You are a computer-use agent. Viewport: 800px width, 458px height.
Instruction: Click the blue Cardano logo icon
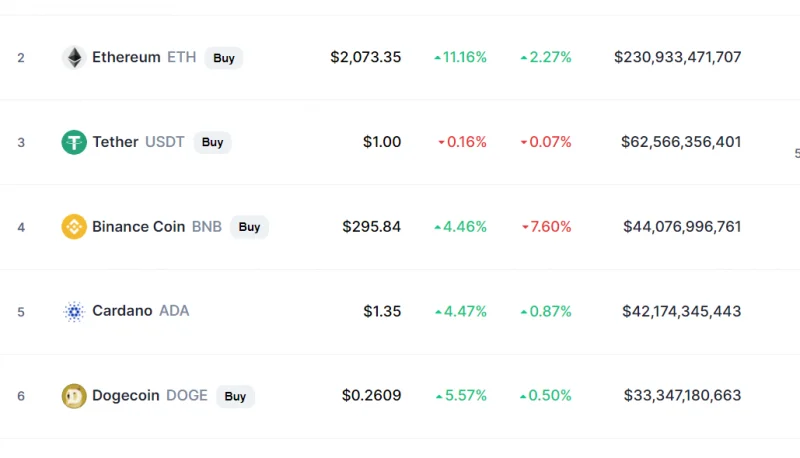click(x=74, y=311)
